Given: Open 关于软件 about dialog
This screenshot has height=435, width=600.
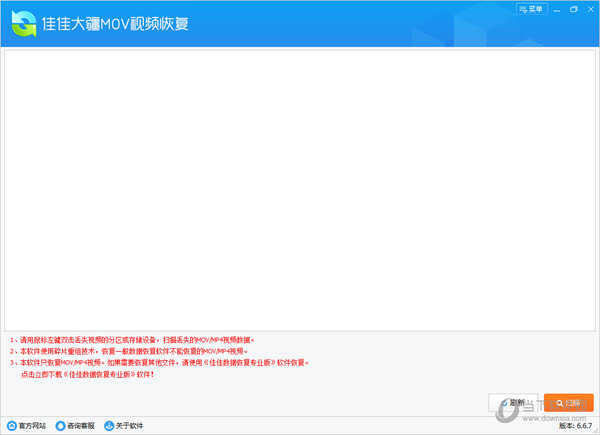Looking at the screenshot, I should click(124, 425).
